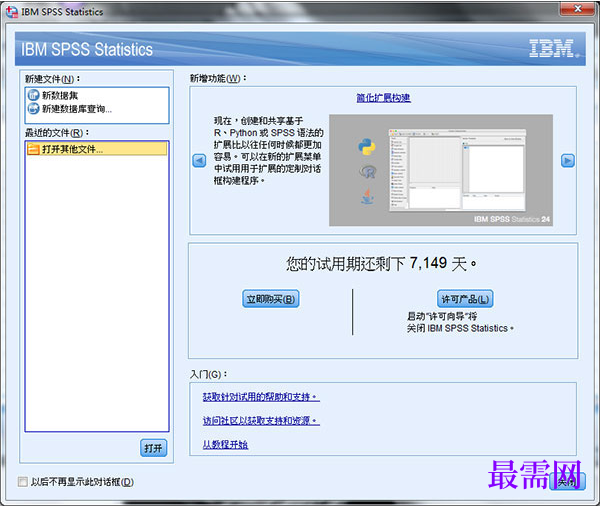Open the 从教程开始 tutorial link
Screen dimensions: 600x506
click(225, 444)
